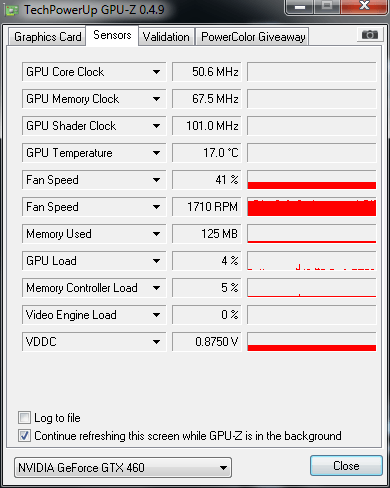Image resolution: width=390 pixels, height=488 pixels.
Task: Open the GPU Load dropdown arrow
Action: click(156, 261)
